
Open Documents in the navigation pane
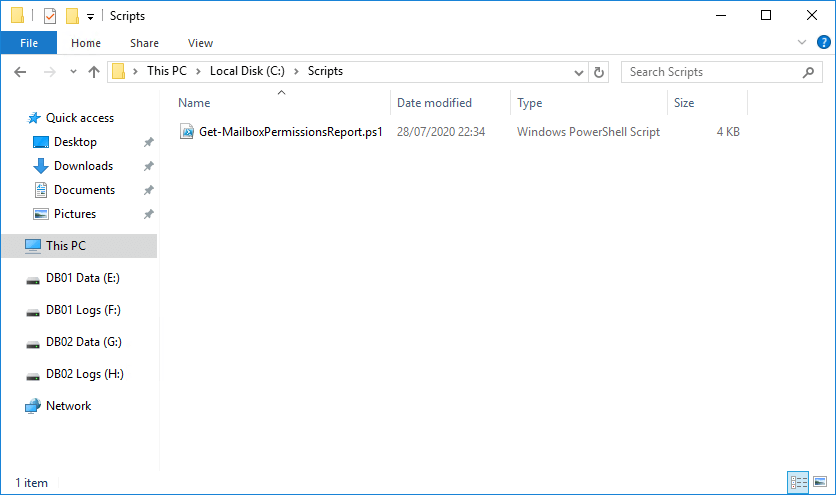pos(84,190)
